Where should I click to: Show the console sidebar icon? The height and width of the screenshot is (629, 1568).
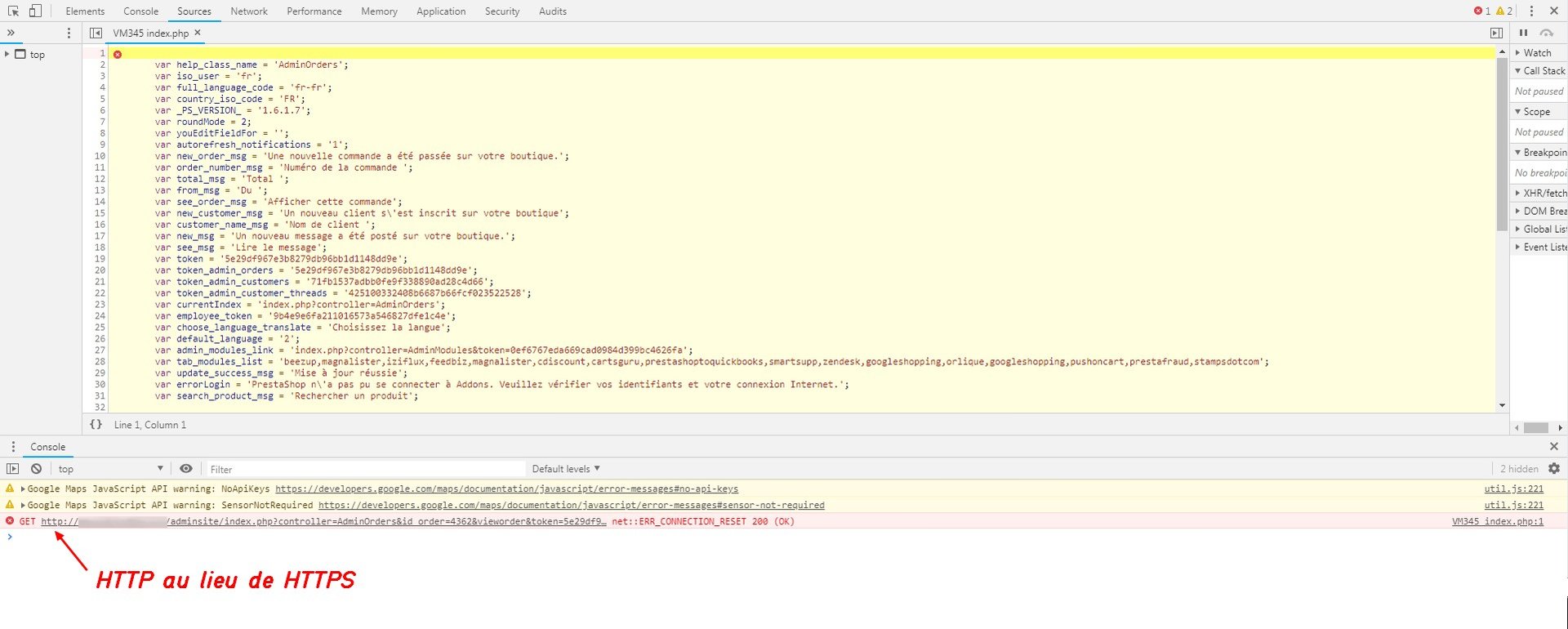click(x=12, y=468)
